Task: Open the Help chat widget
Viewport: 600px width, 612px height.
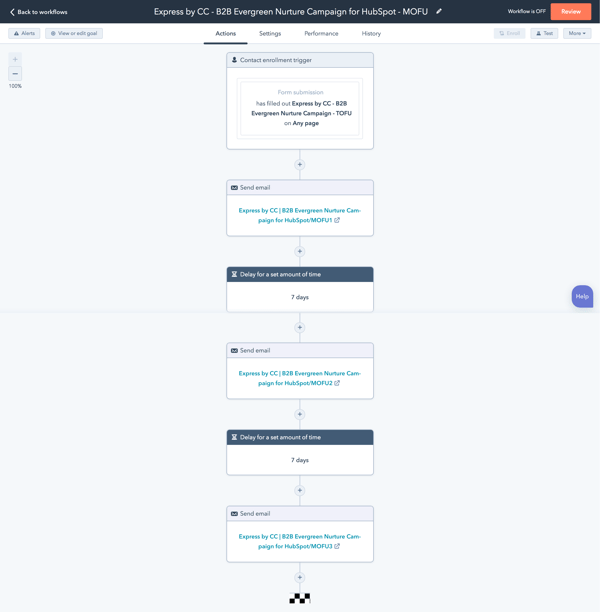Action: pos(582,297)
